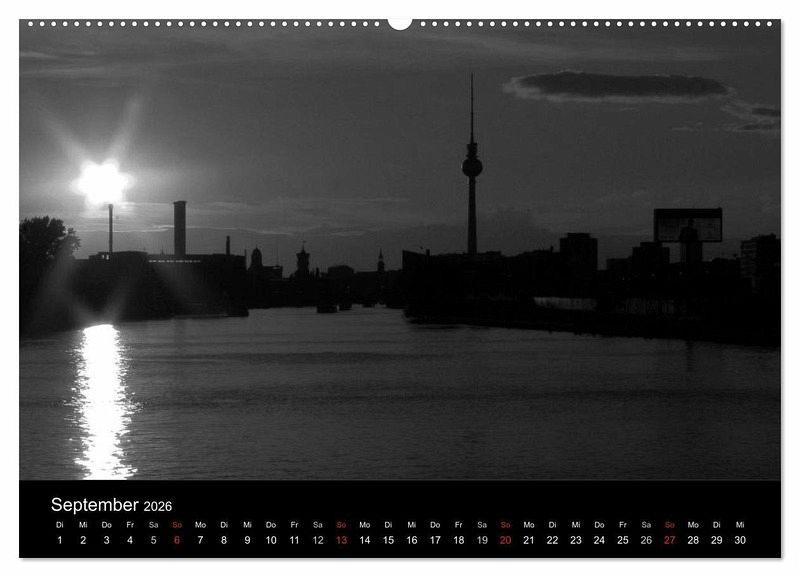800x577 pixels.
Task: Select day 14 in the date row
Action: pyautogui.click(x=365, y=540)
